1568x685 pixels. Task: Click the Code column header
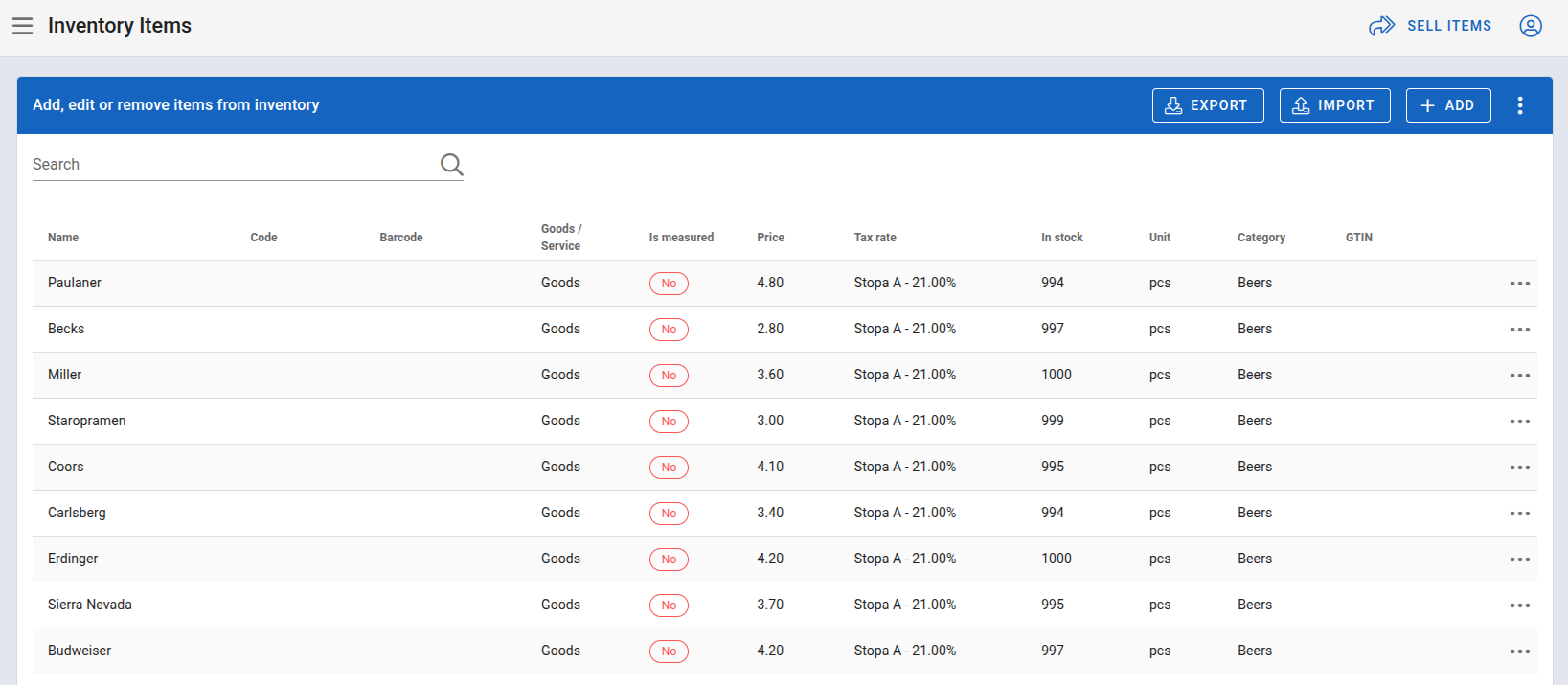pos(263,238)
